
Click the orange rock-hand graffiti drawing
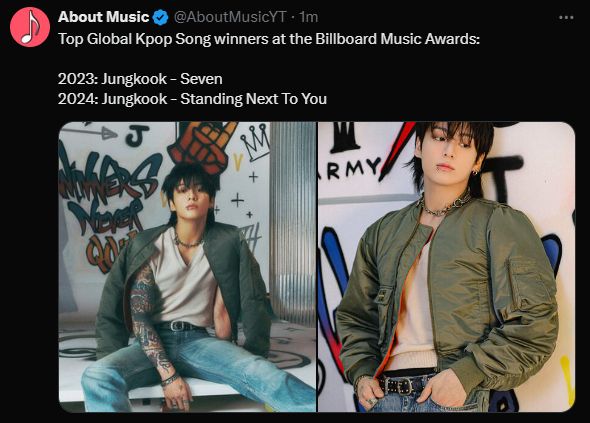tap(202, 145)
